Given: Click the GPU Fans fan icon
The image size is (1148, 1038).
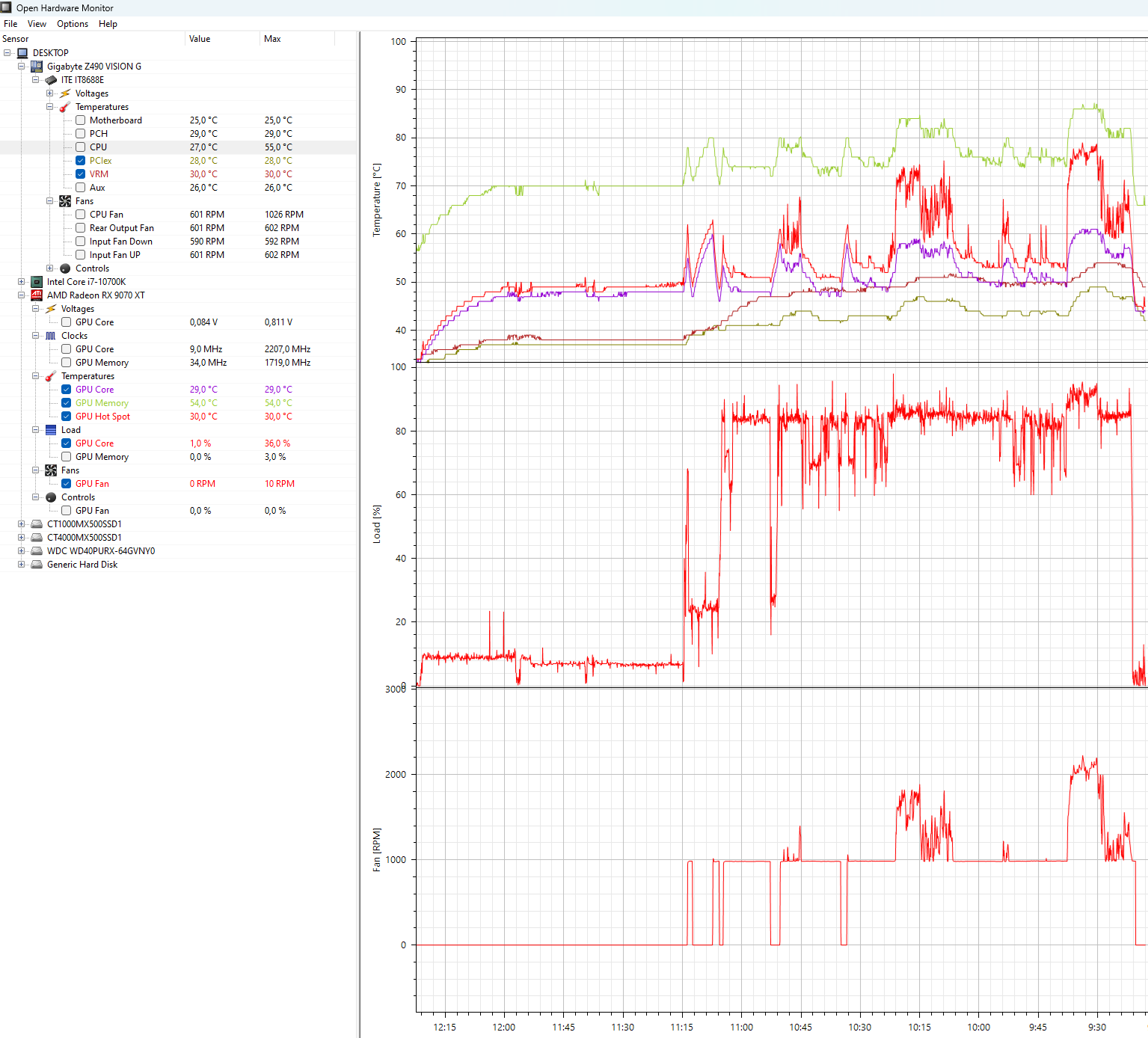Looking at the screenshot, I should pos(51,470).
